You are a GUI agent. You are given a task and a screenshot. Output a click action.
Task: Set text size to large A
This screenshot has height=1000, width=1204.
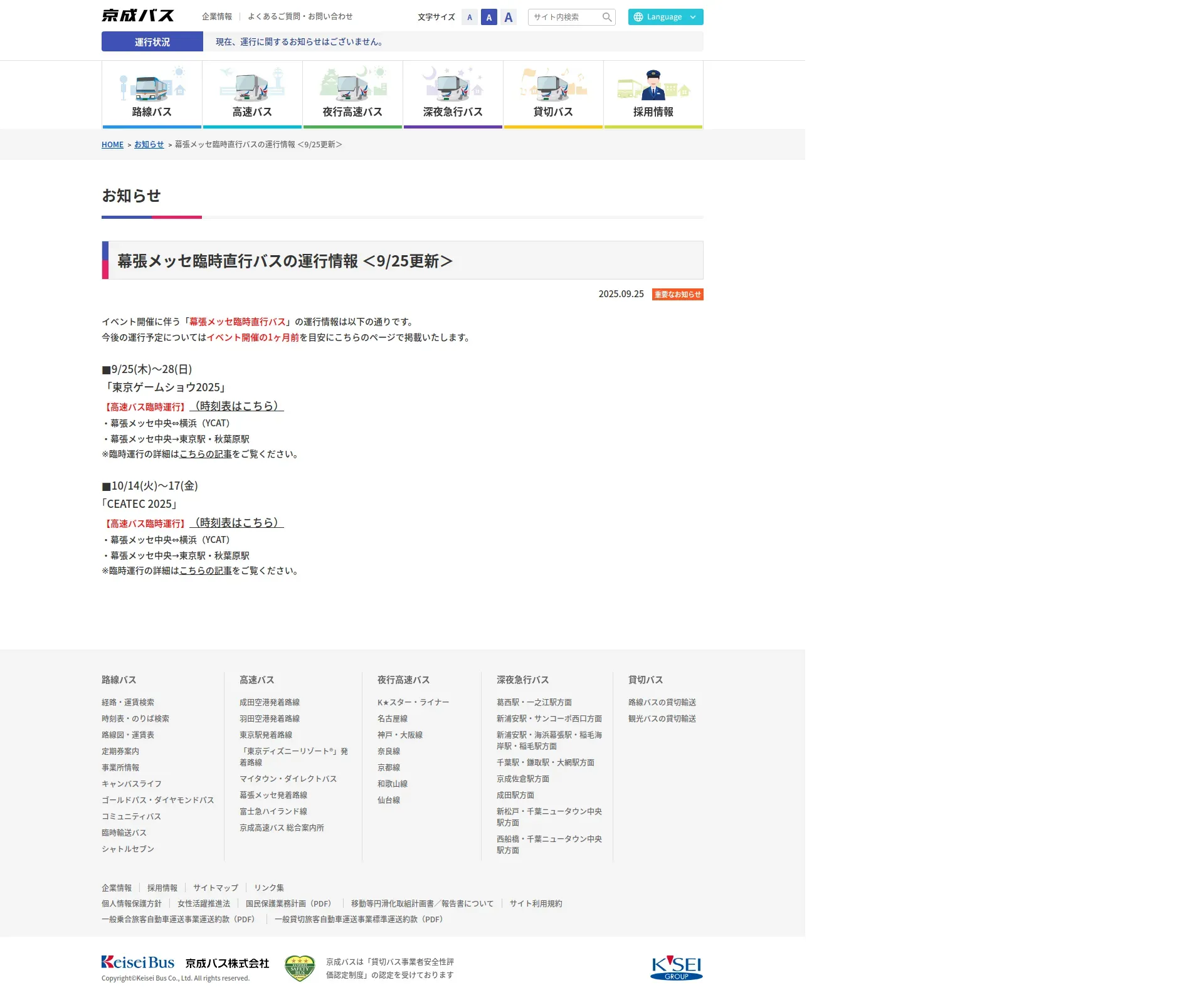coord(509,18)
